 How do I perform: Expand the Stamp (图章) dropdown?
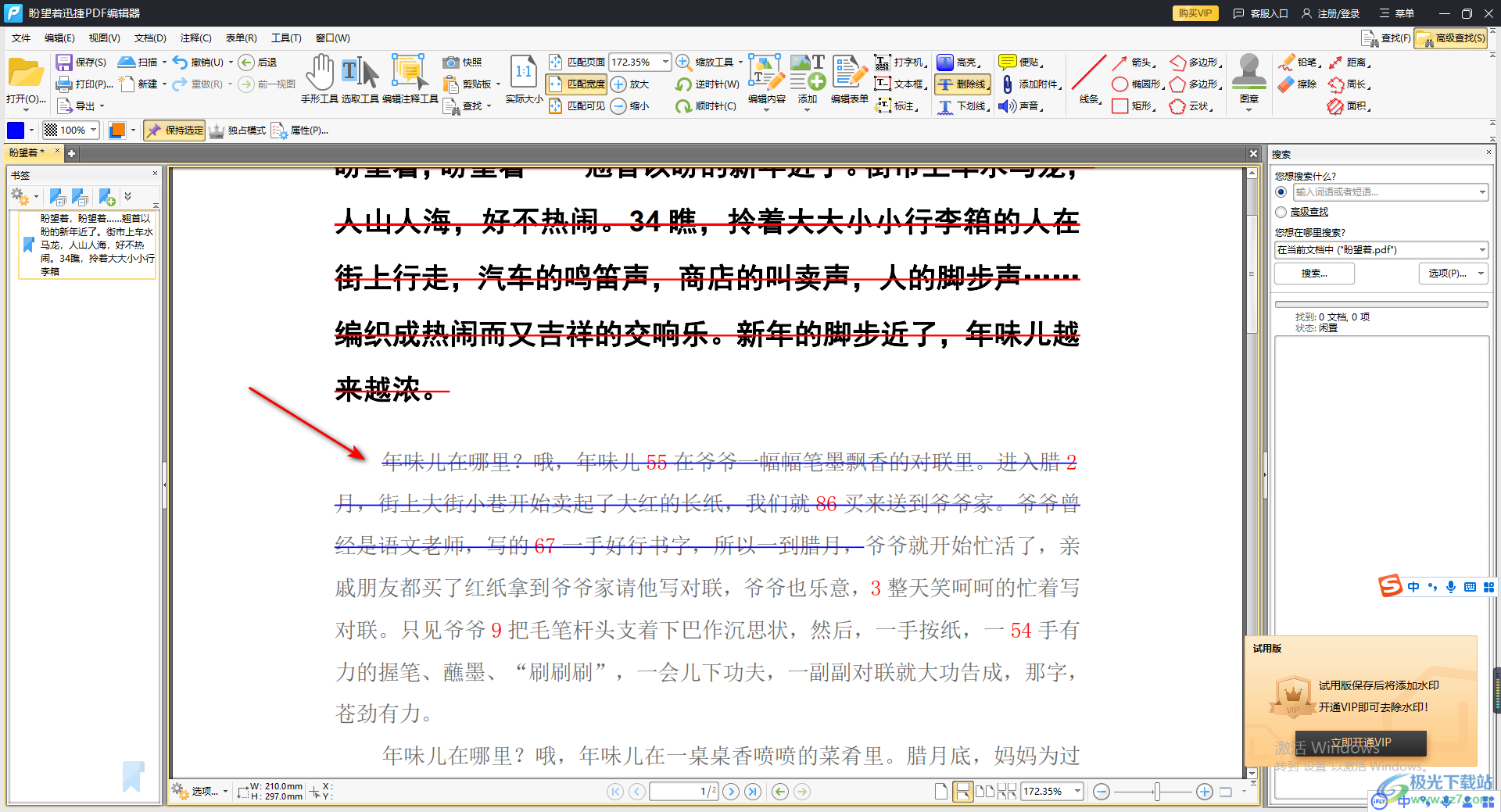point(1248,110)
